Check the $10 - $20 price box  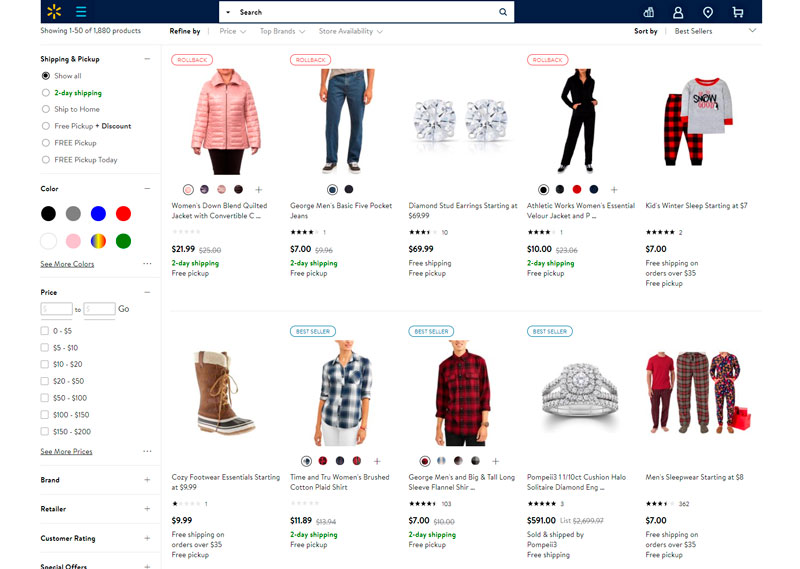point(45,364)
